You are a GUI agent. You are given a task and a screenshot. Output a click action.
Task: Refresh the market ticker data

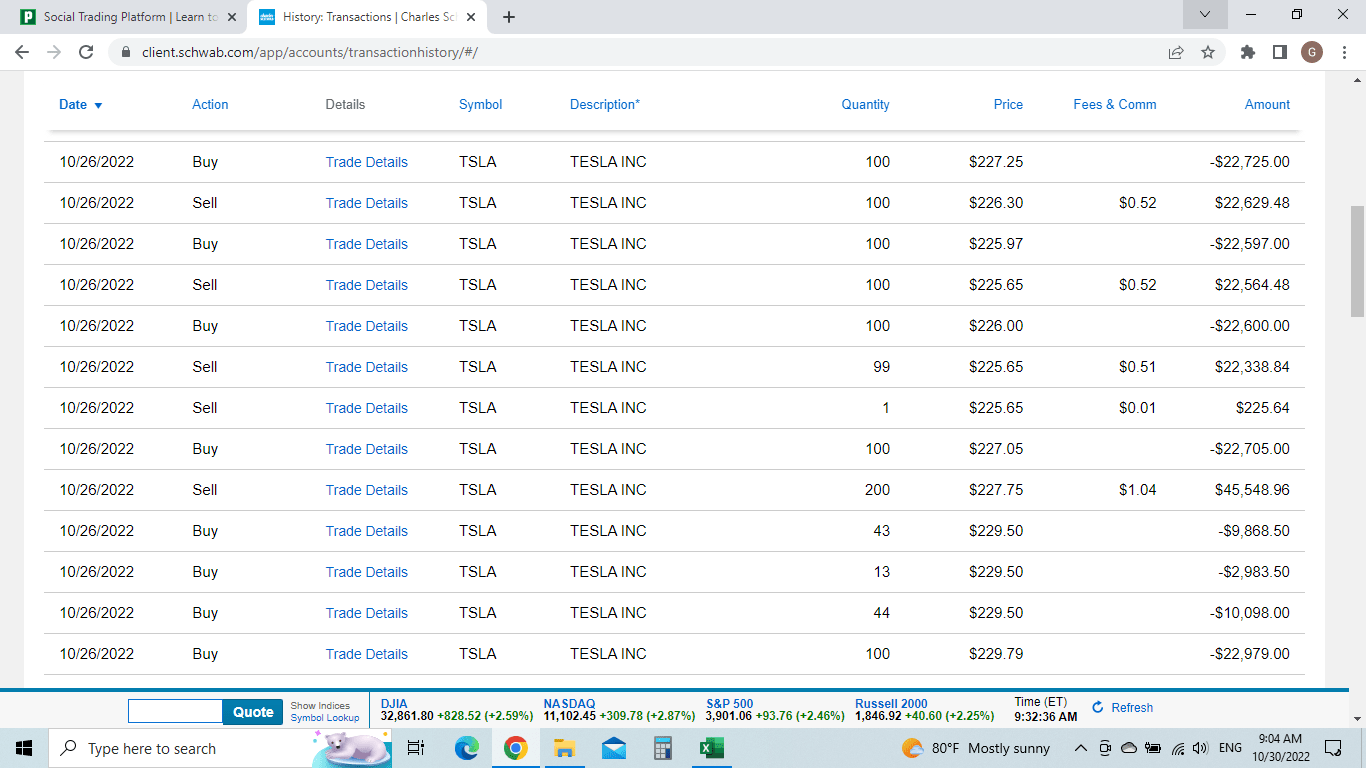click(x=1122, y=707)
